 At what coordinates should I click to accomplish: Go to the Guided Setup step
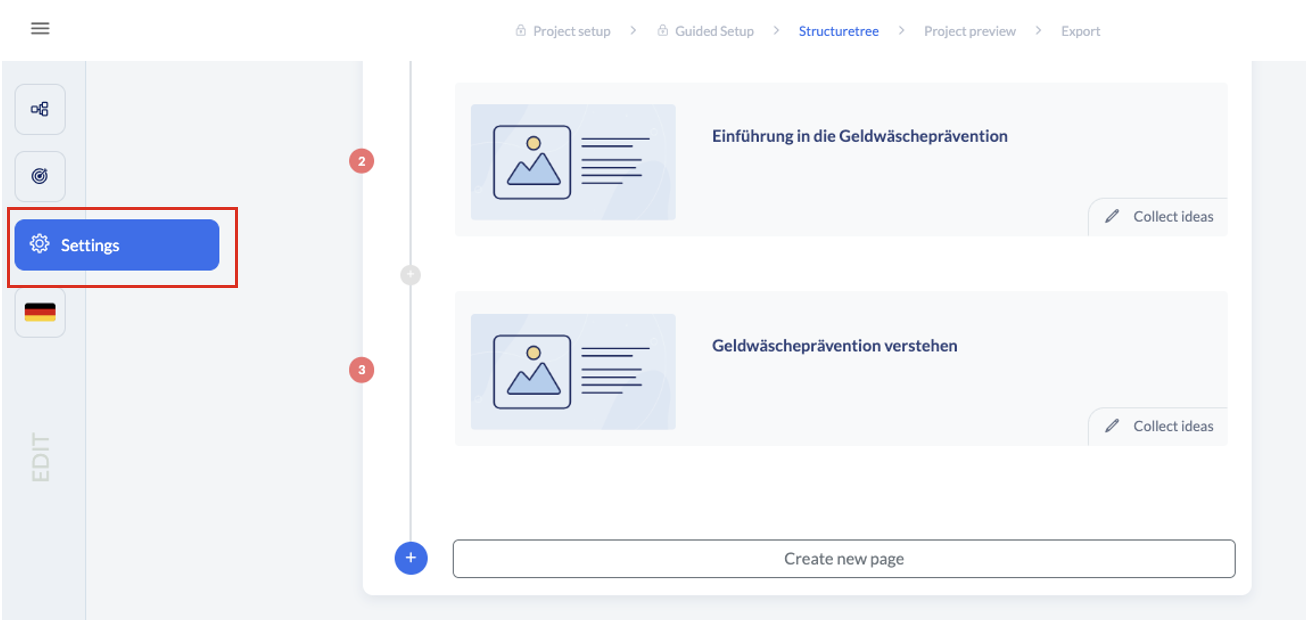(x=714, y=31)
